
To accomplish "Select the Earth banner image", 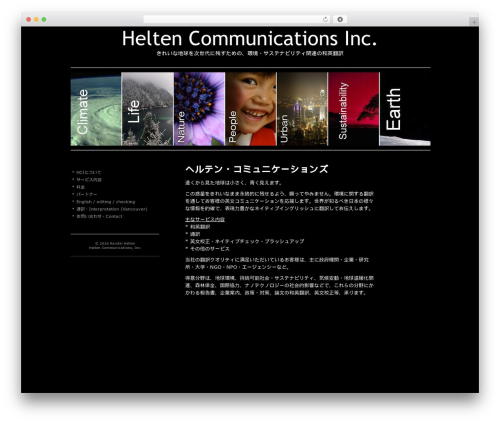I will 405,109.
